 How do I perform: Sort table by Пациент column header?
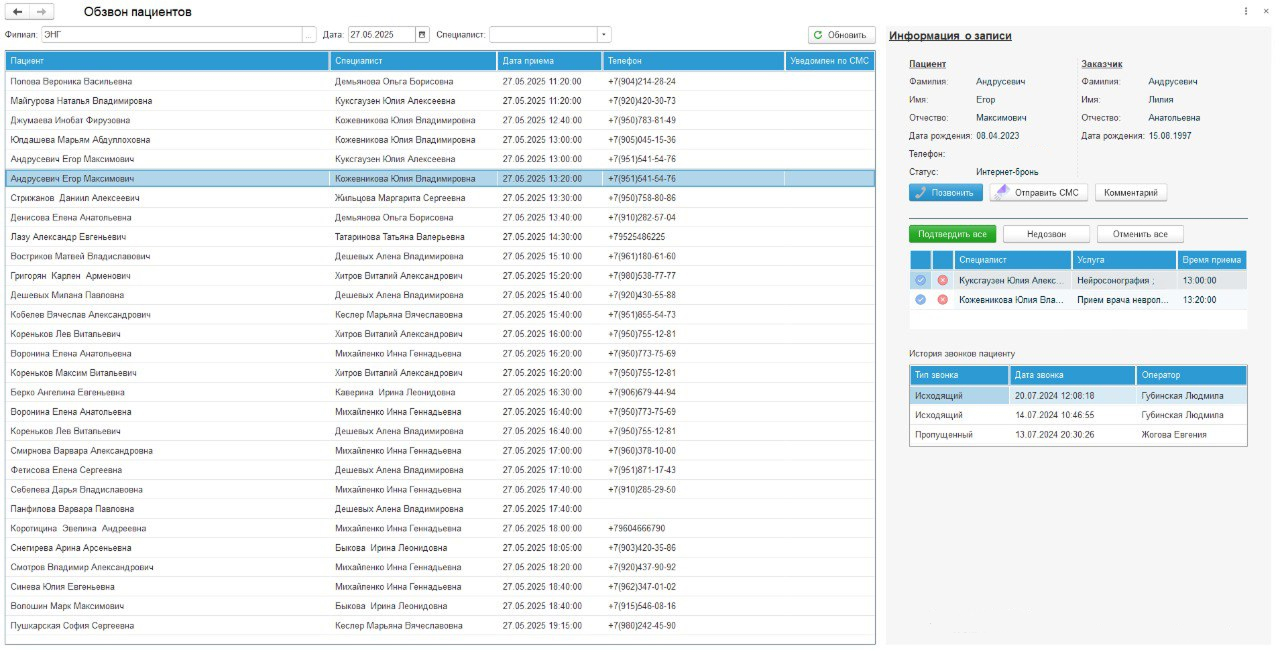click(x=166, y=61)
